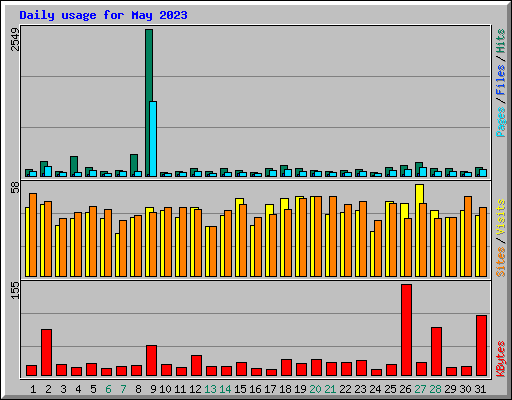Click the 58 visits axis value

click(15, 187)
